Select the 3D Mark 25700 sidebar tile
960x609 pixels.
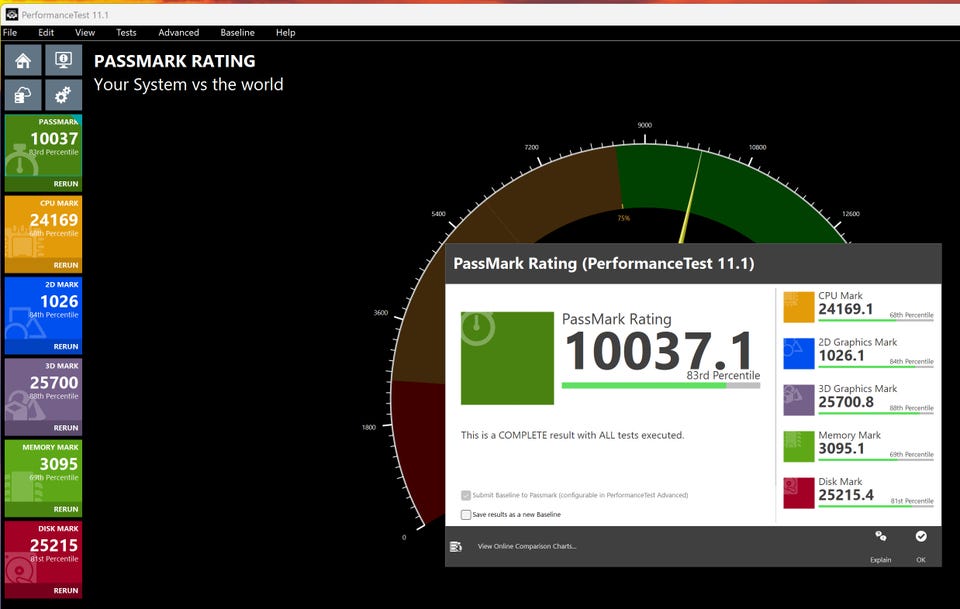click(x=43, y=397)
